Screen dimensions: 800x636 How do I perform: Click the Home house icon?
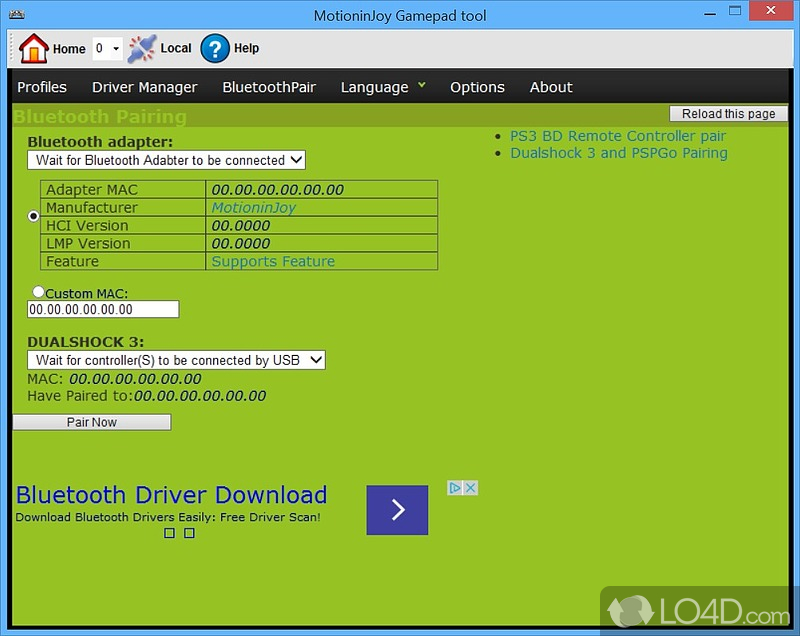34,48
